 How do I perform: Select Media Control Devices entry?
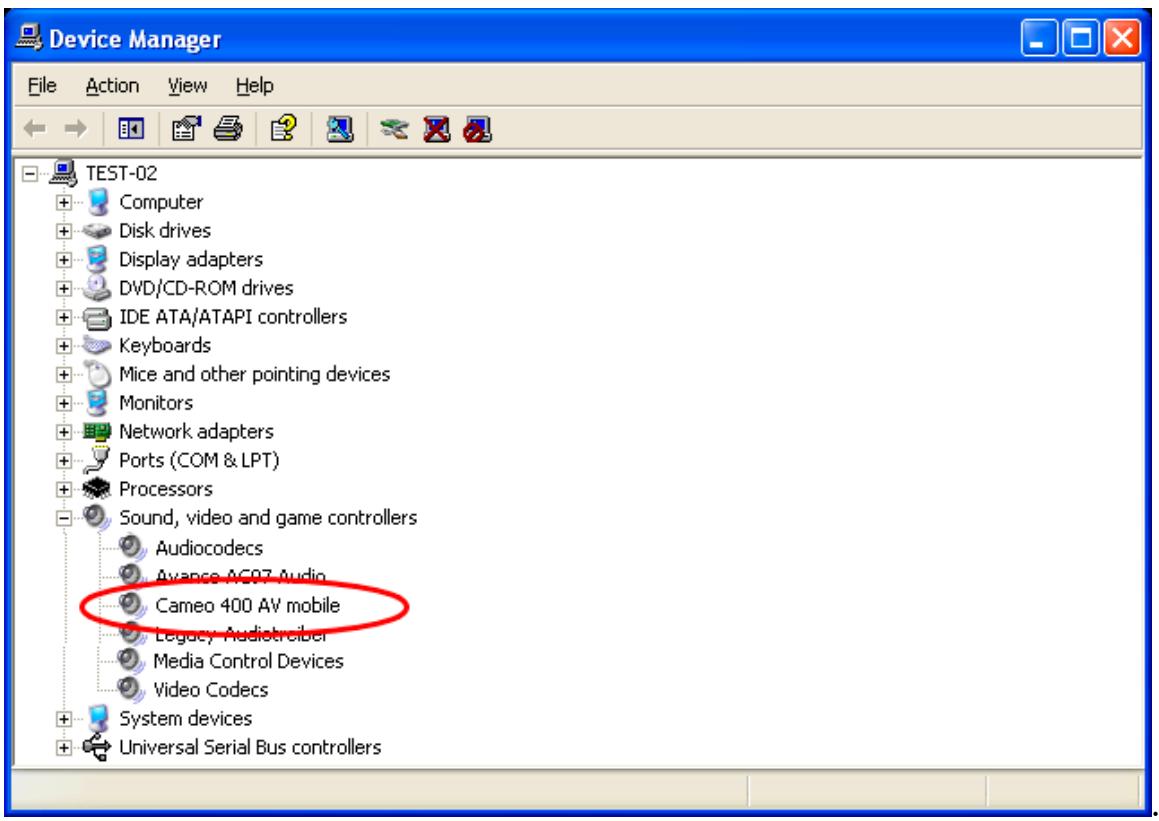(248, 661)
